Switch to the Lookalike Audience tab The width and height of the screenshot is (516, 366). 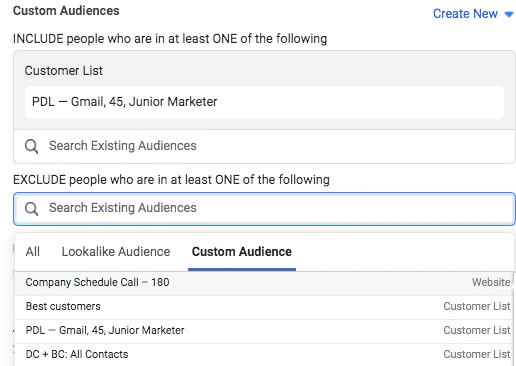point(116,252)
